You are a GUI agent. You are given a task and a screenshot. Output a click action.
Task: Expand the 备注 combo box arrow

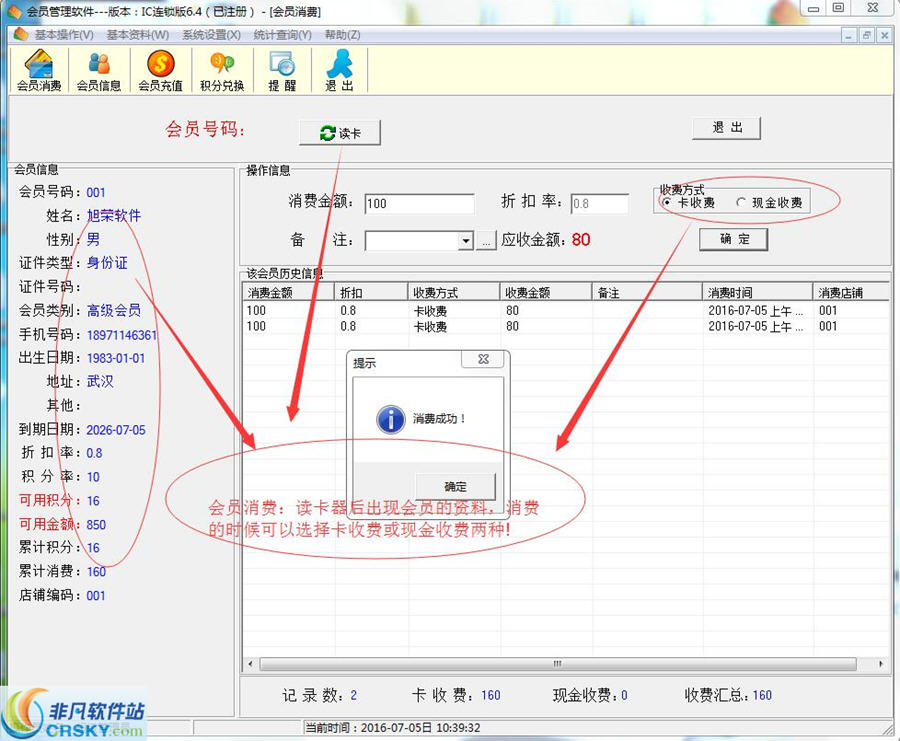(463, 240)
